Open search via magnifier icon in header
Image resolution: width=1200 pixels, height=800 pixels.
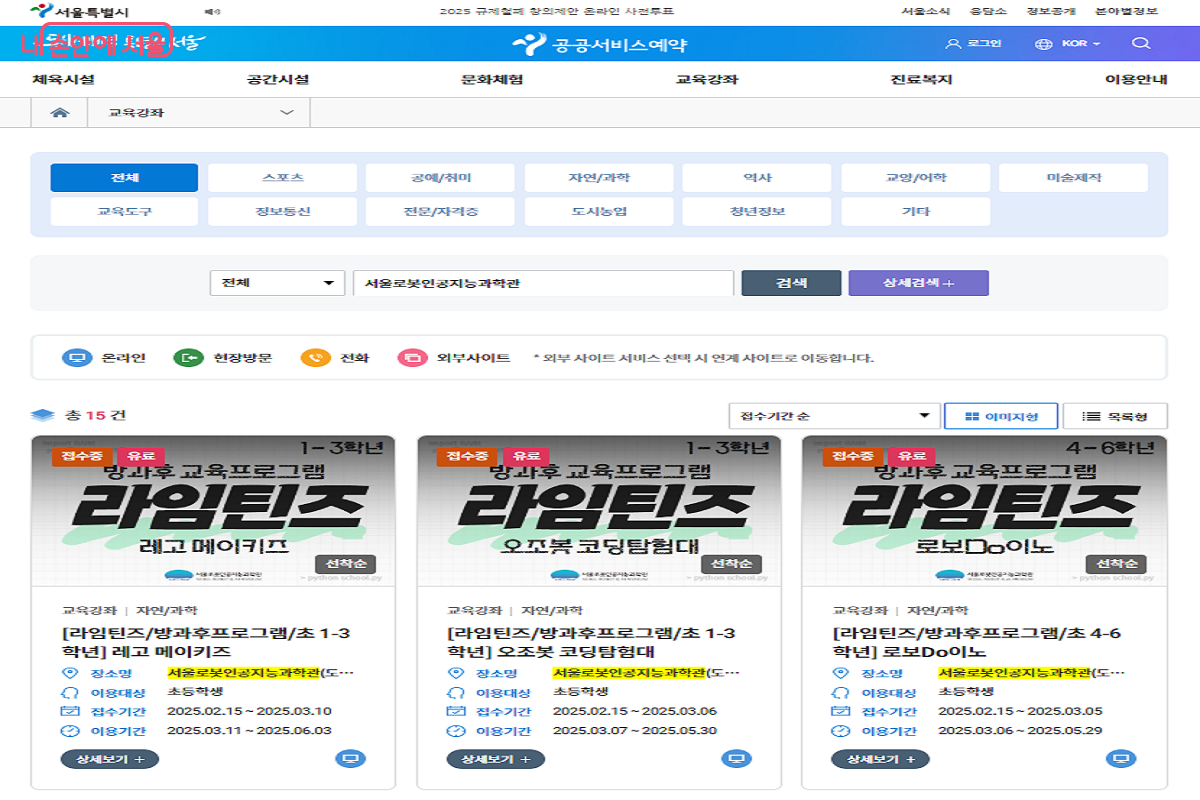[1141, 44]
